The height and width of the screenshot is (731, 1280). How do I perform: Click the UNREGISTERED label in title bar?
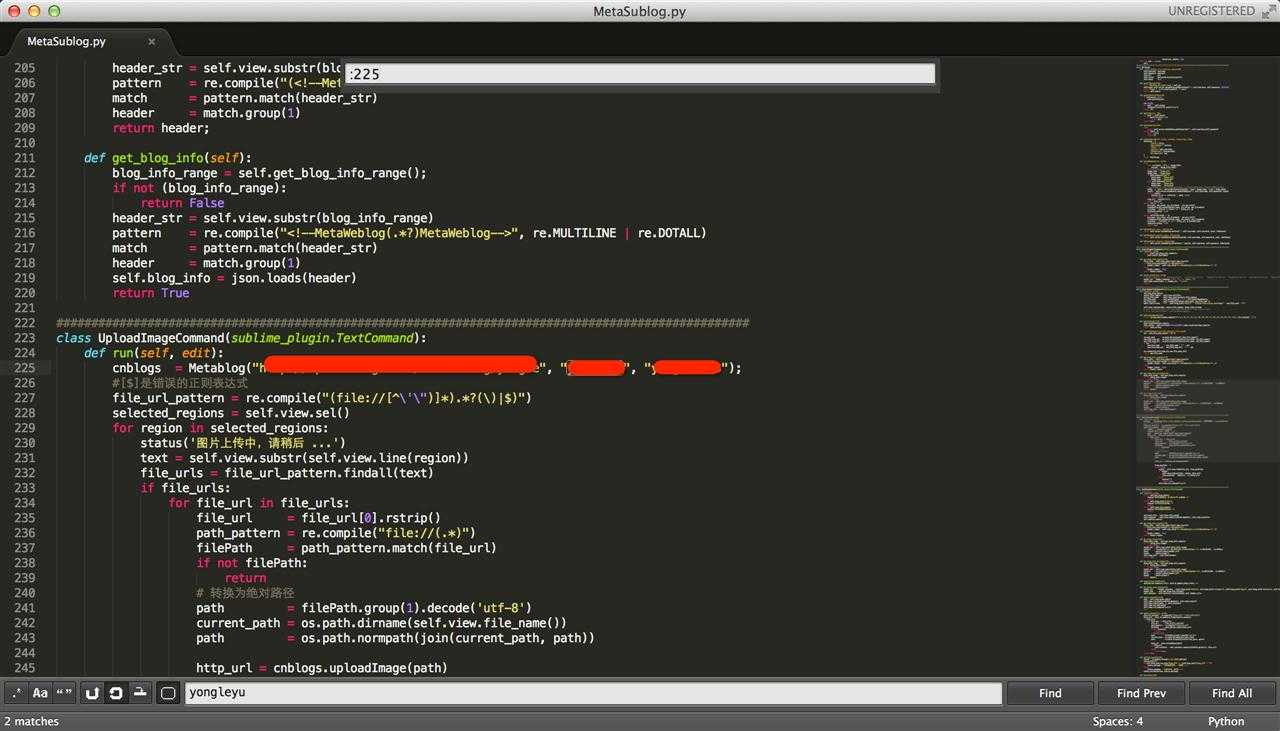pyautogui.click(x=1211, y=11)
